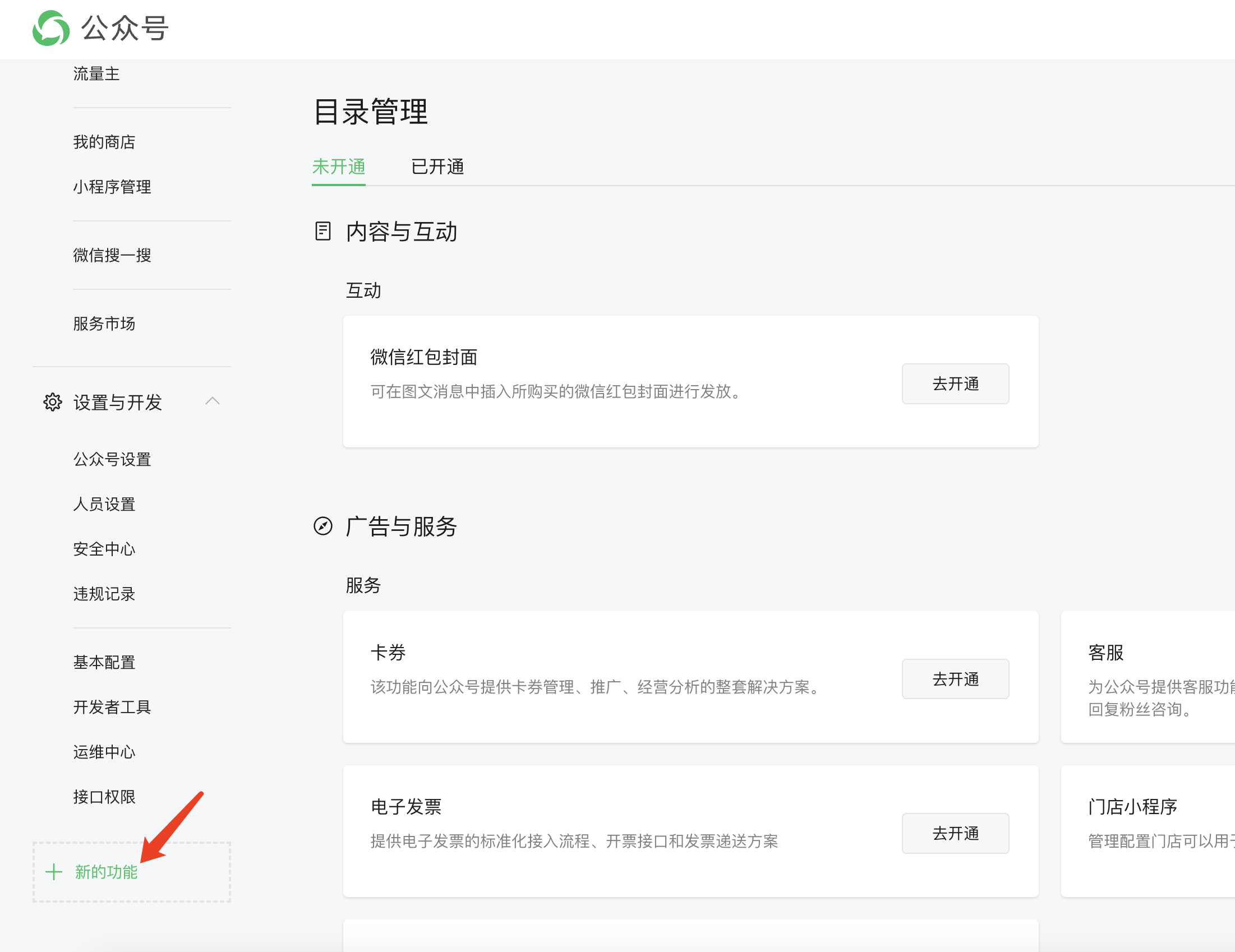The image size is (1235, 952).
Task: Click 去开通 for 电子发票
Action: (955, 833)
